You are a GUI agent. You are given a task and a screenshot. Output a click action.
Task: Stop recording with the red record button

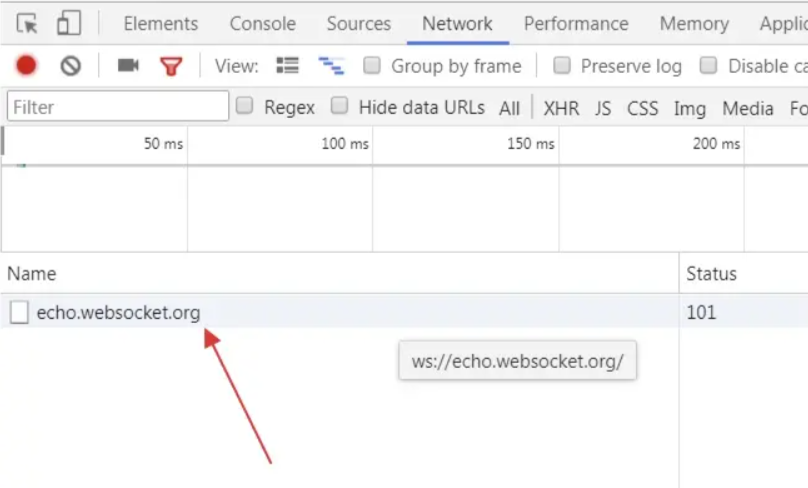[x=26, y=65]
